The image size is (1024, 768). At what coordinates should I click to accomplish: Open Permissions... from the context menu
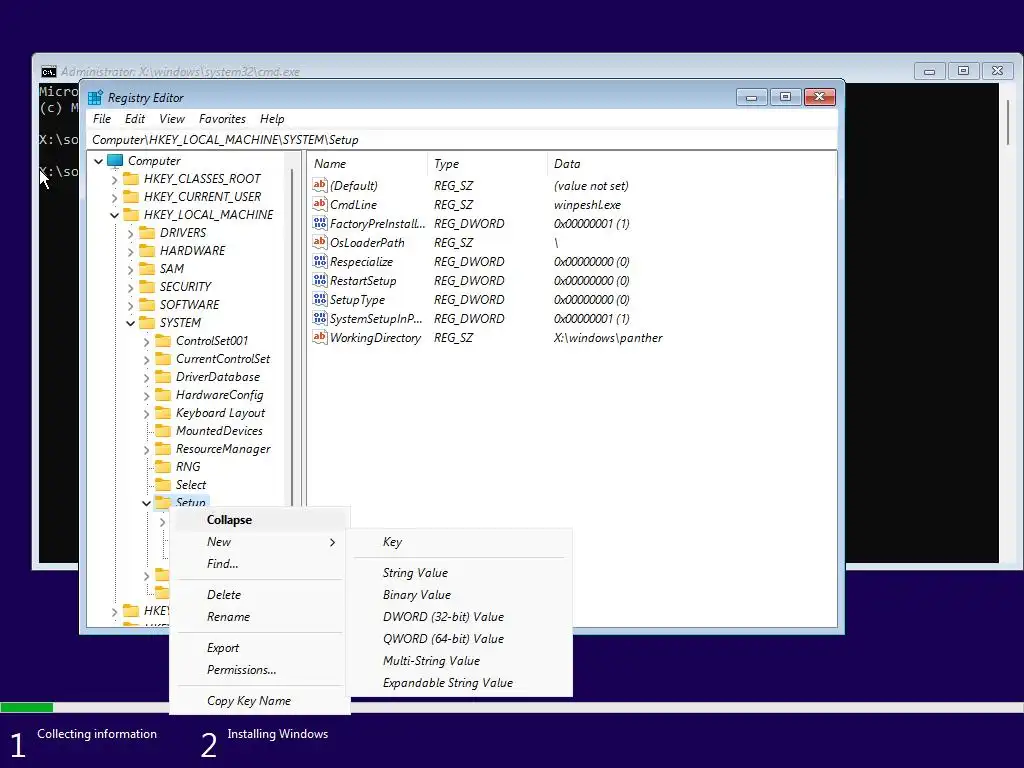[x=260, y=670]
